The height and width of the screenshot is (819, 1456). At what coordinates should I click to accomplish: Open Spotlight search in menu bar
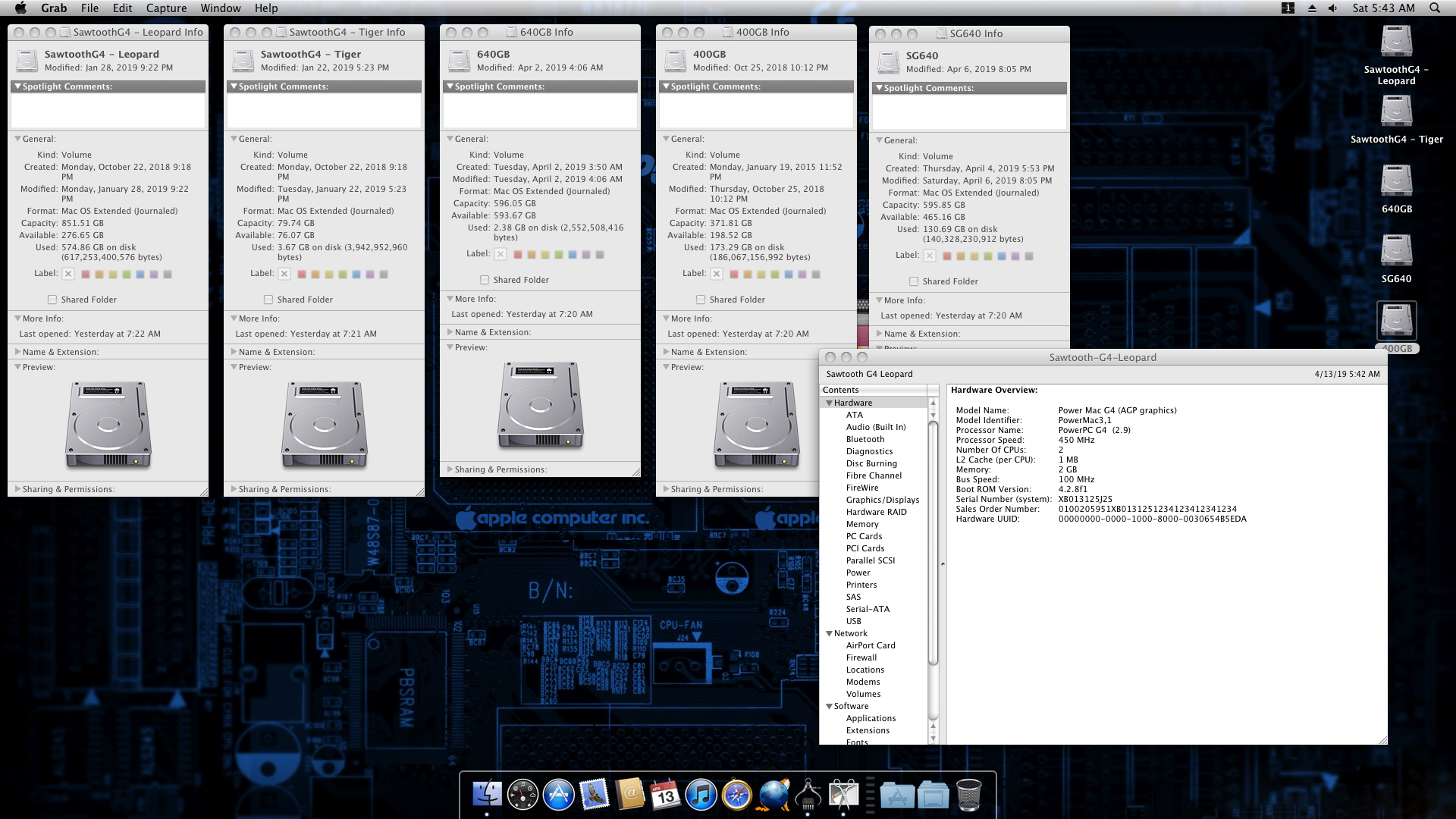pos(1434,8)
